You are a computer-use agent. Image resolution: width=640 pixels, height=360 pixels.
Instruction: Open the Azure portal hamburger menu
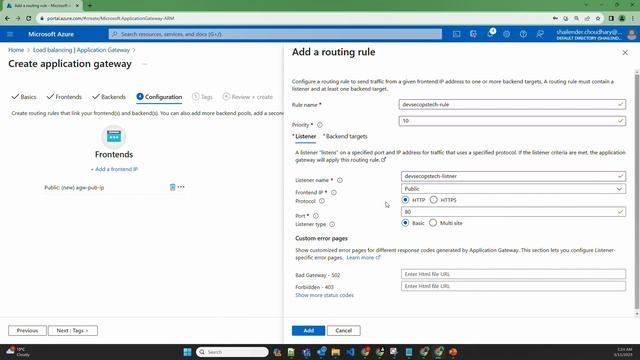click(10, 34)
